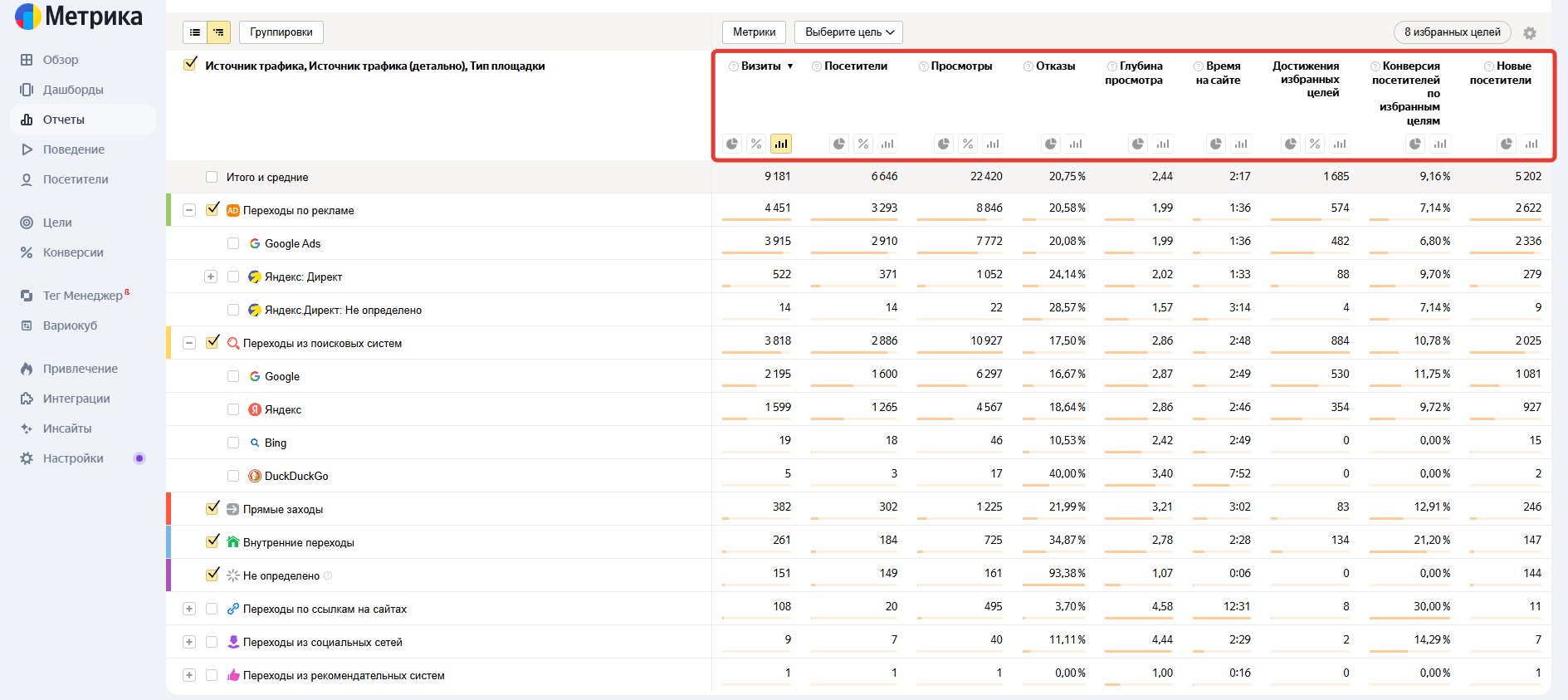Open Настройки in sidebar

click(73, 458)
